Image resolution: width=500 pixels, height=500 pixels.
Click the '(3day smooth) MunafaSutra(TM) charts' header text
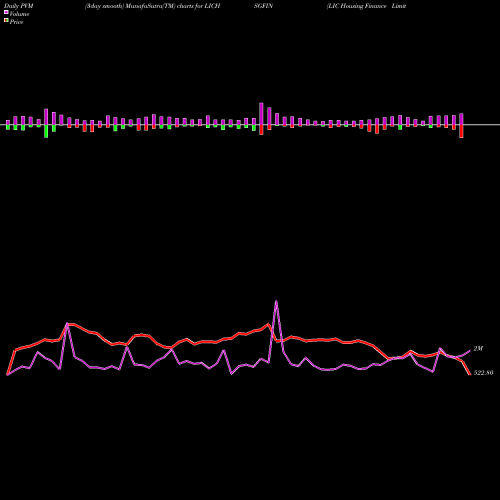[139, 6]
